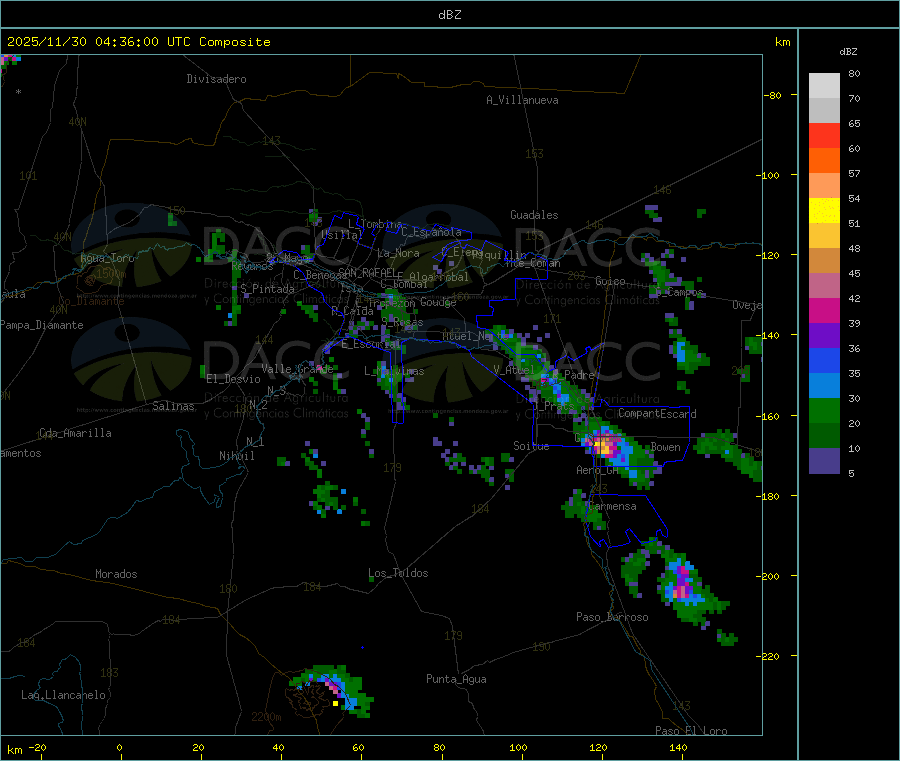Click the -200 tick on the right km axis
The width and height of the screenshot is (900, 761).
coord(767,576)
